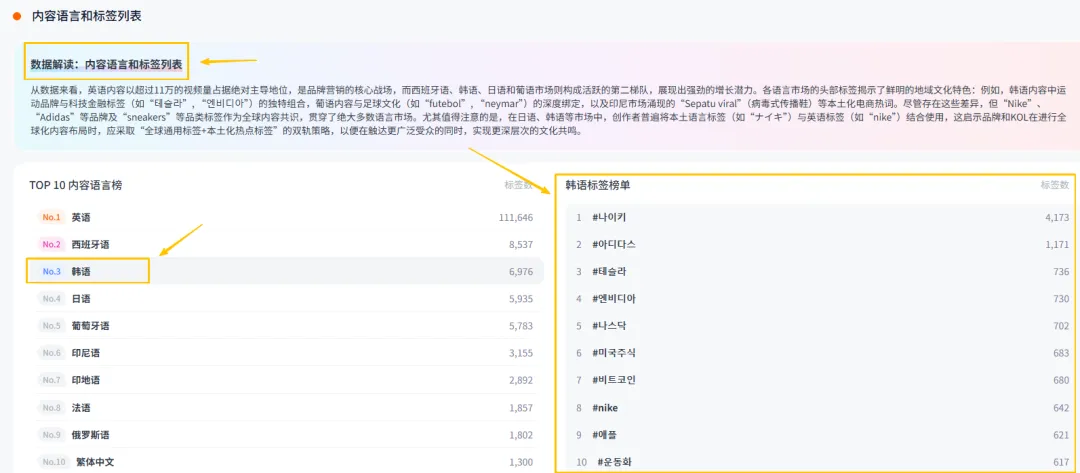Click the 4,173 tag count
This screenshot has width=1080, height=473.
tap(1057, 218)
